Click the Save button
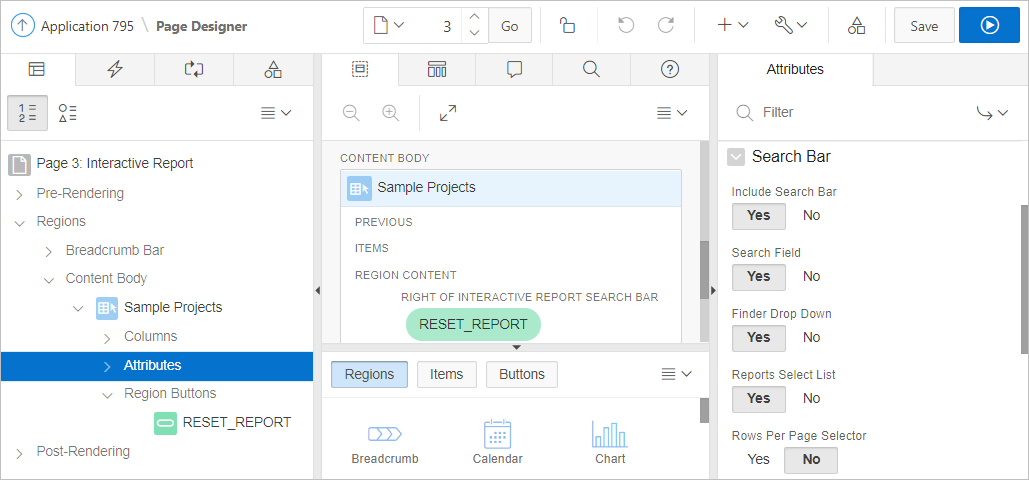The image size is (1029, 480). [923, 26]
